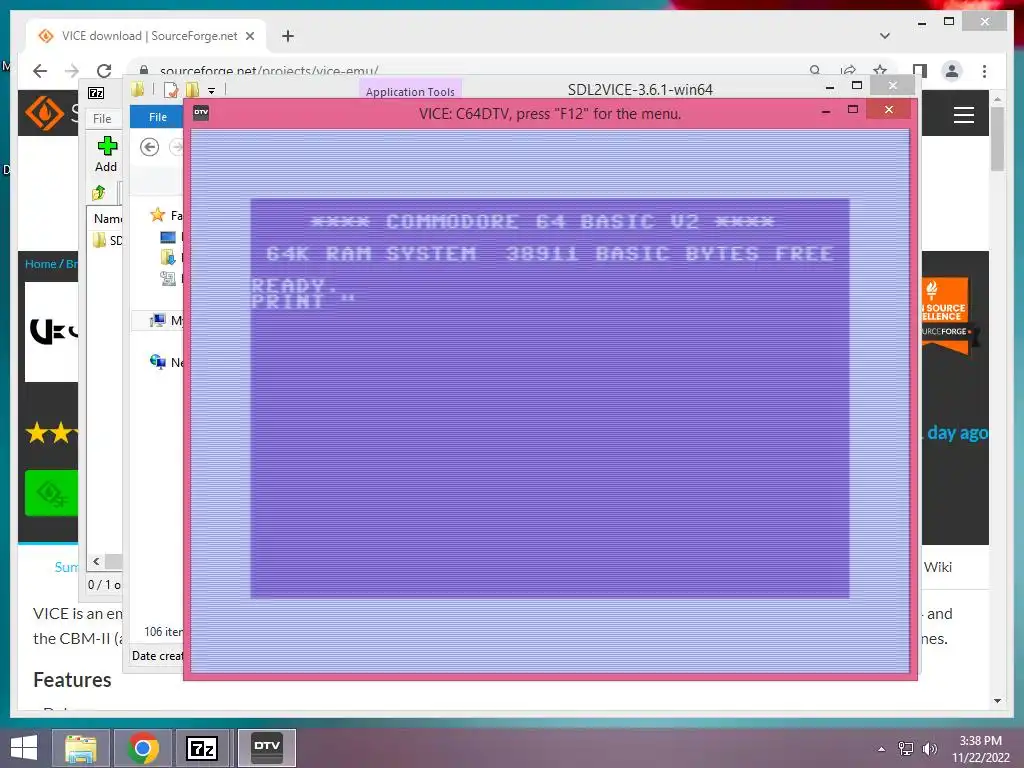This screenshot has height=768, width=1024.
Task: Select the SD folder in 7-Zip list
Action: (108, 240)
